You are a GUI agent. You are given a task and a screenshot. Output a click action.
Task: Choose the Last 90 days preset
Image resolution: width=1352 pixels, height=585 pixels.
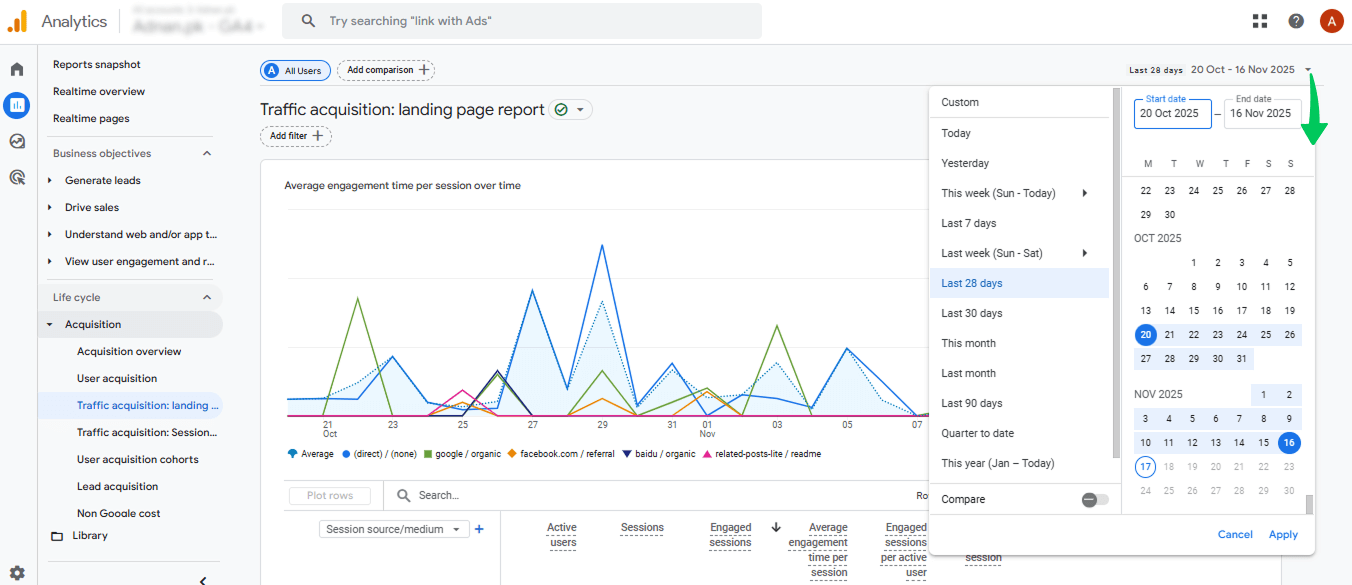(971, 403)
